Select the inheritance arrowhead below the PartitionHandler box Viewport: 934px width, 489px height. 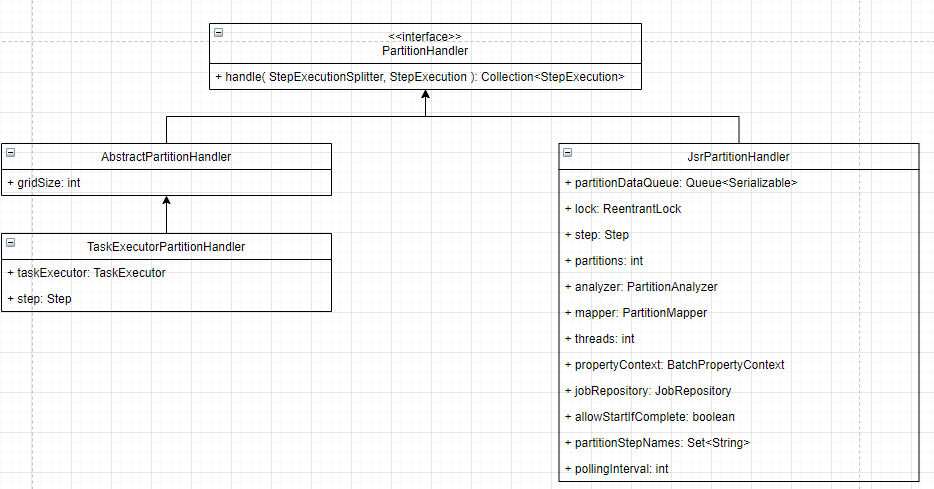[425, 95]
